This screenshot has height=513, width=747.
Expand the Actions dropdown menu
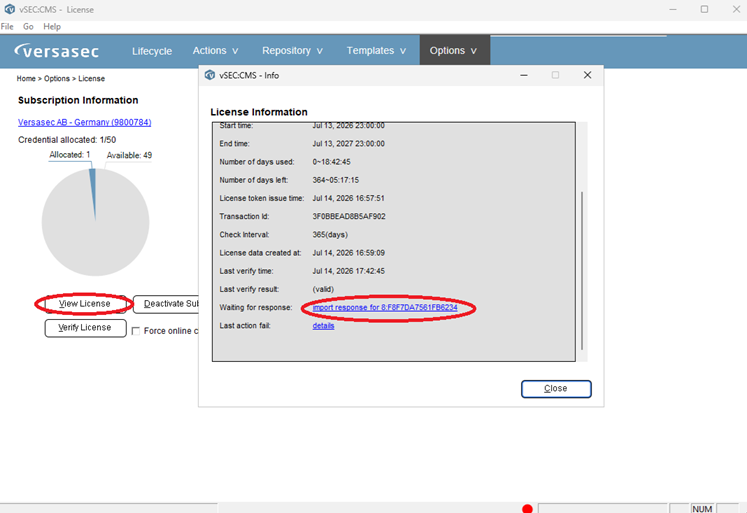(215, 50)
